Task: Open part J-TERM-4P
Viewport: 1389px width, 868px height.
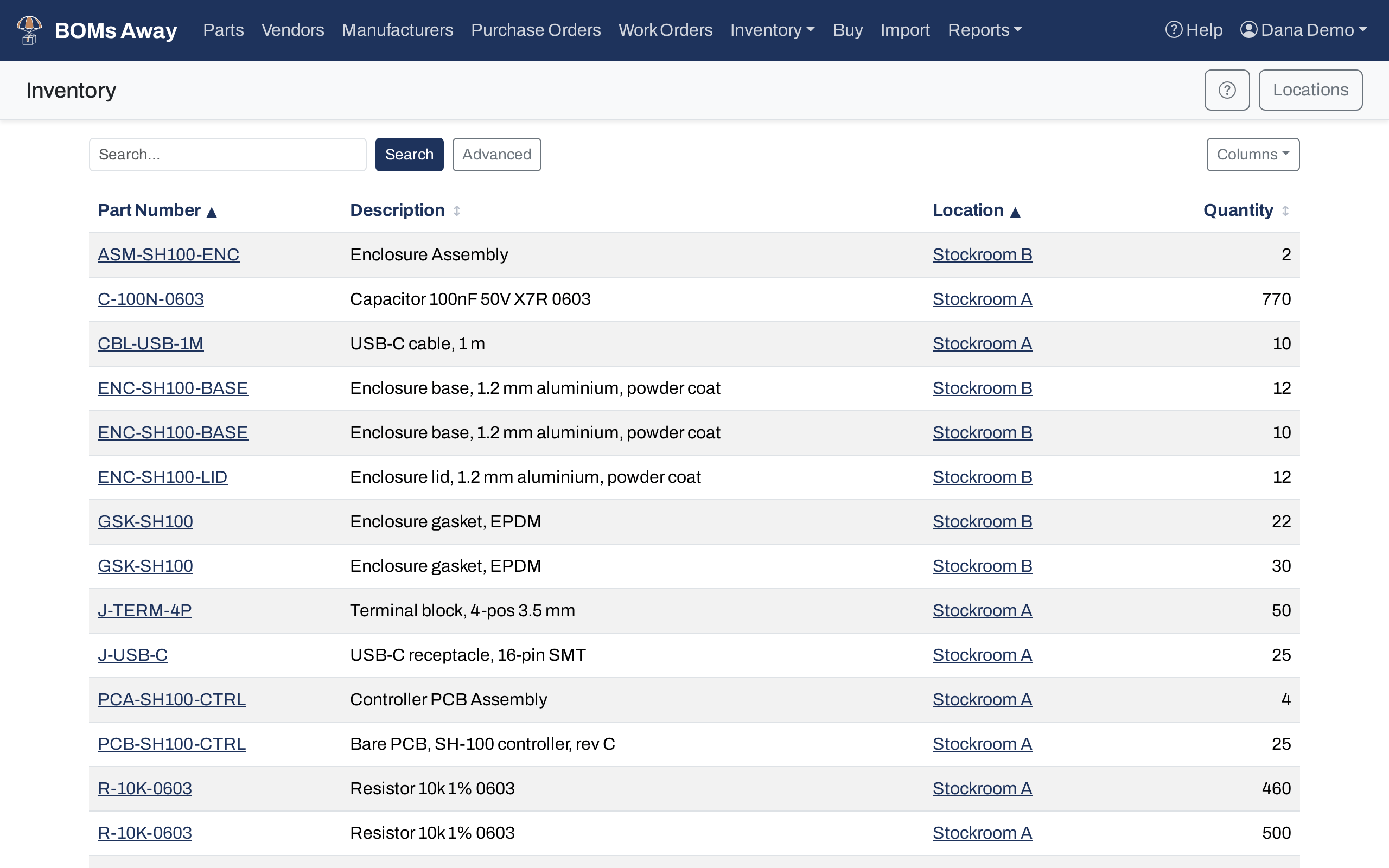Action: (145, 610)
